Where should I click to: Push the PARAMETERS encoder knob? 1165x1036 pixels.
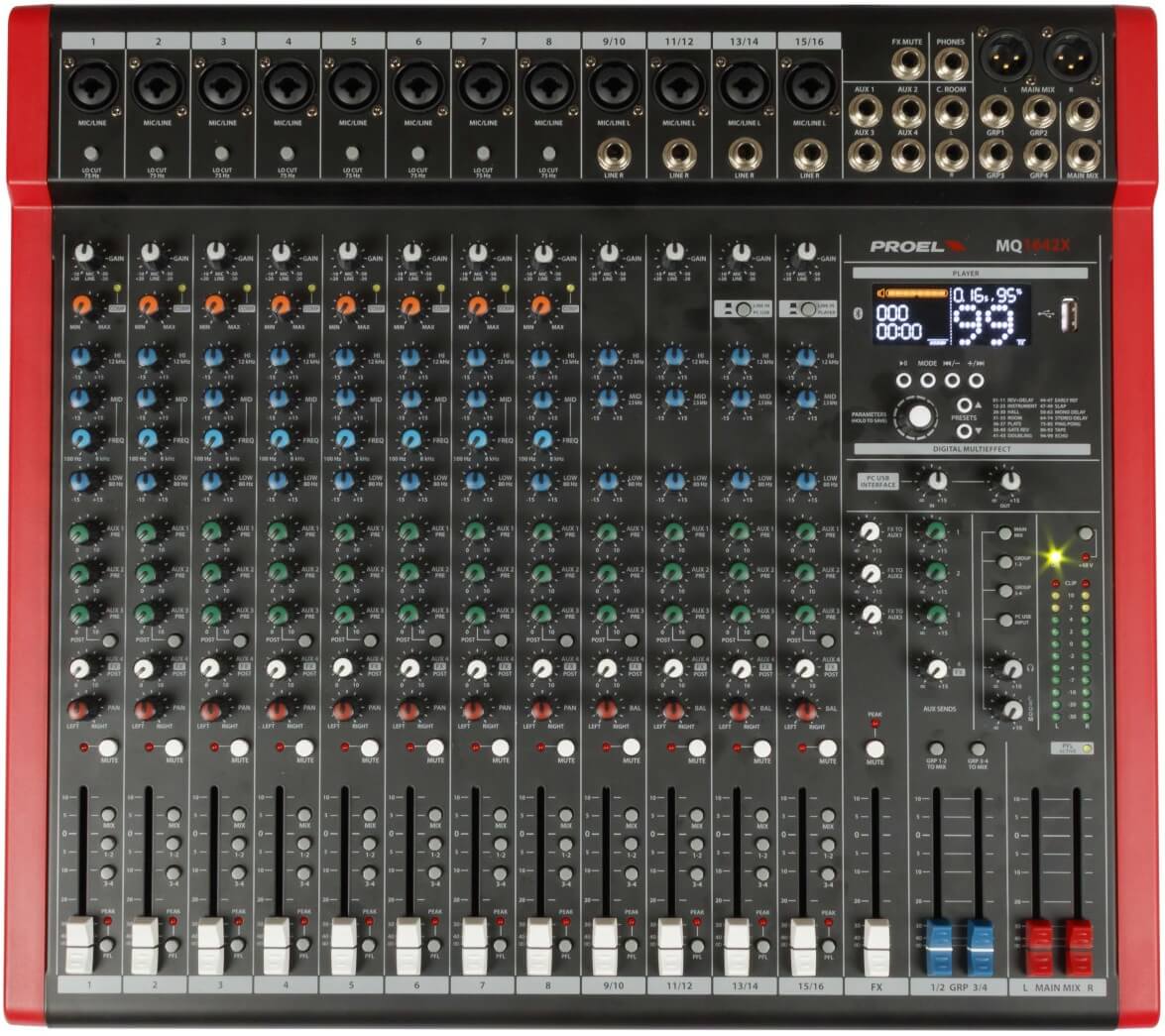coord(921,417)
